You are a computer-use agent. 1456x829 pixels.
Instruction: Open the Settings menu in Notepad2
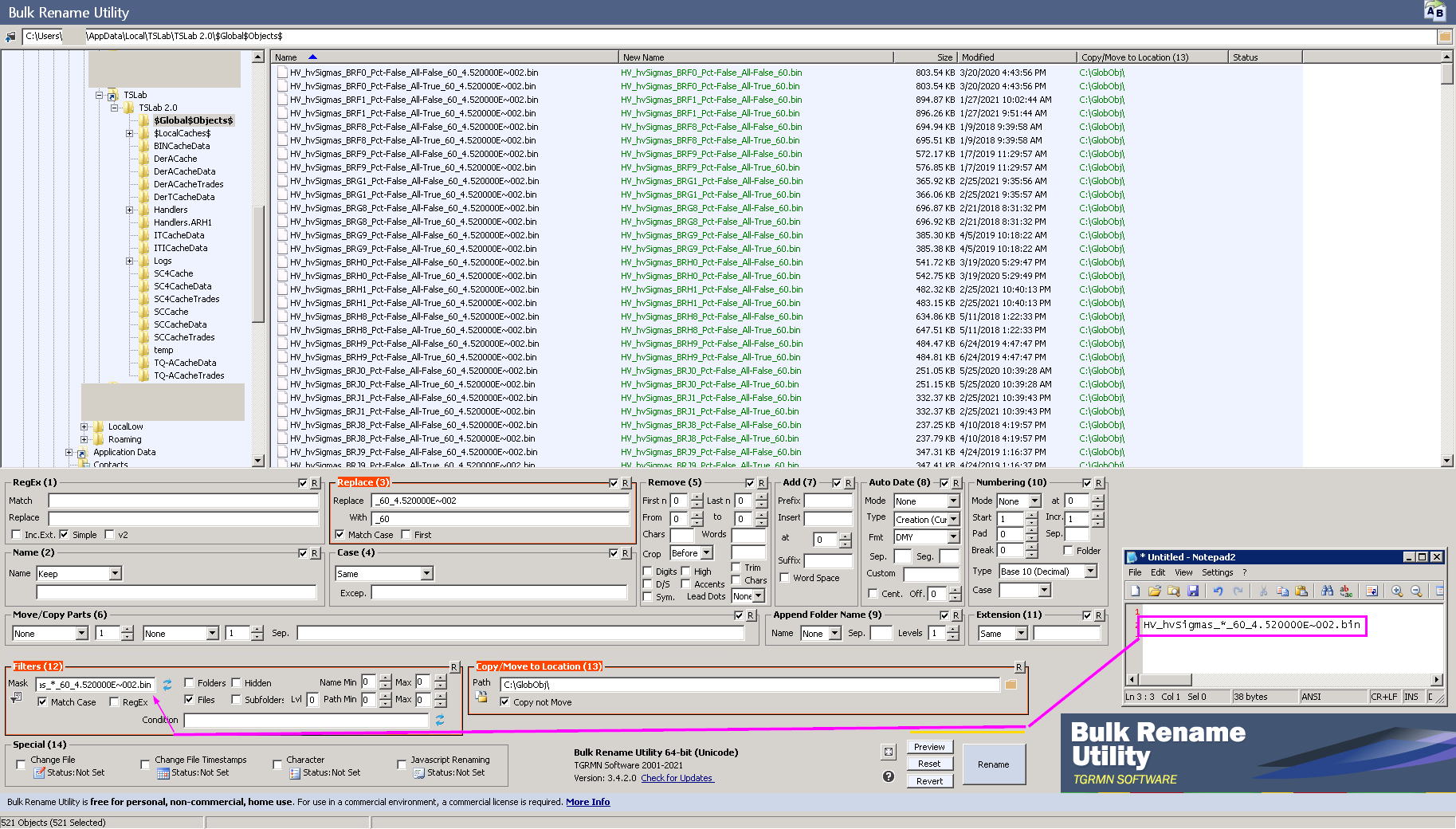(1217, 572)
